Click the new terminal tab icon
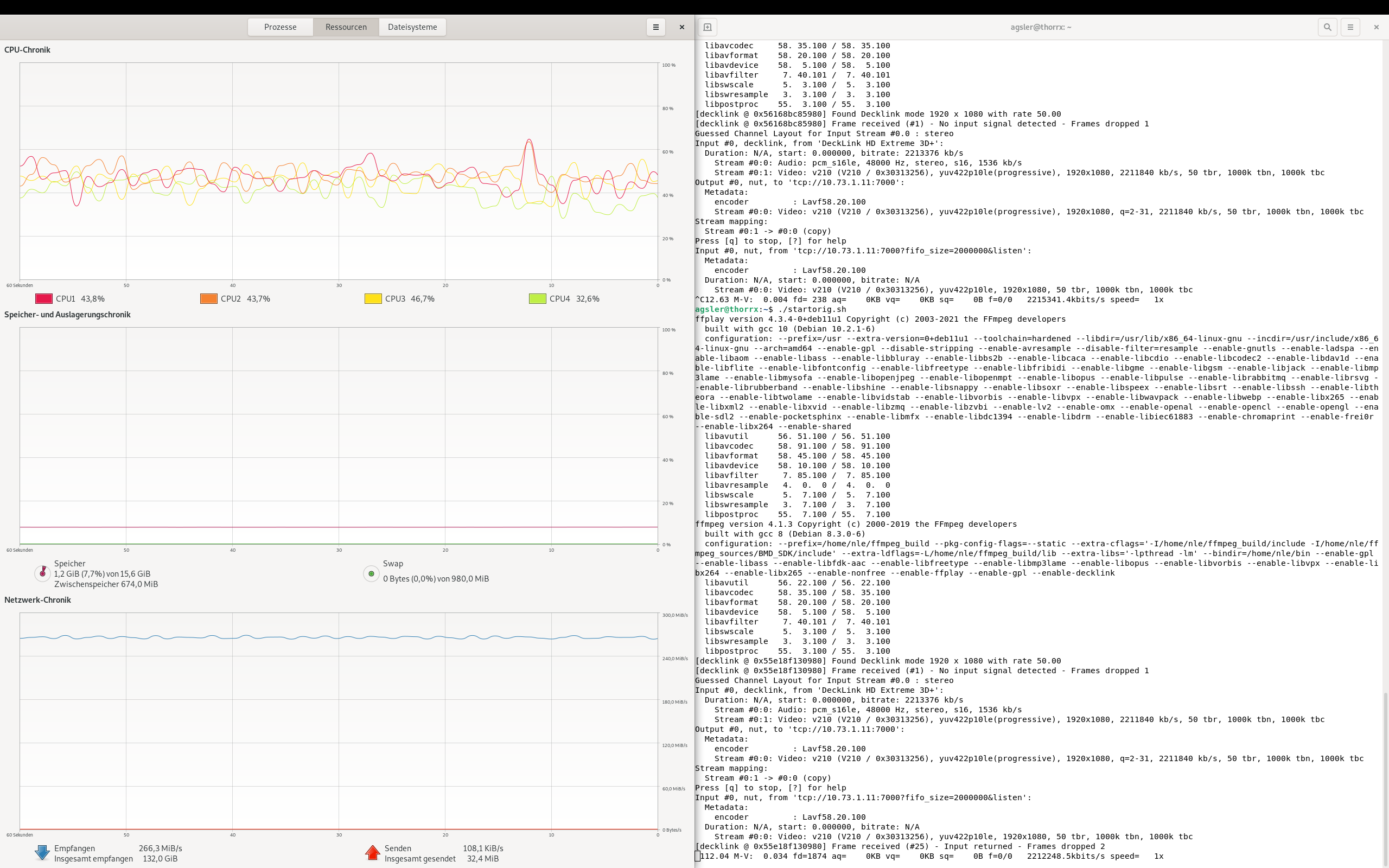The image size is (1389, 868). 707,27
